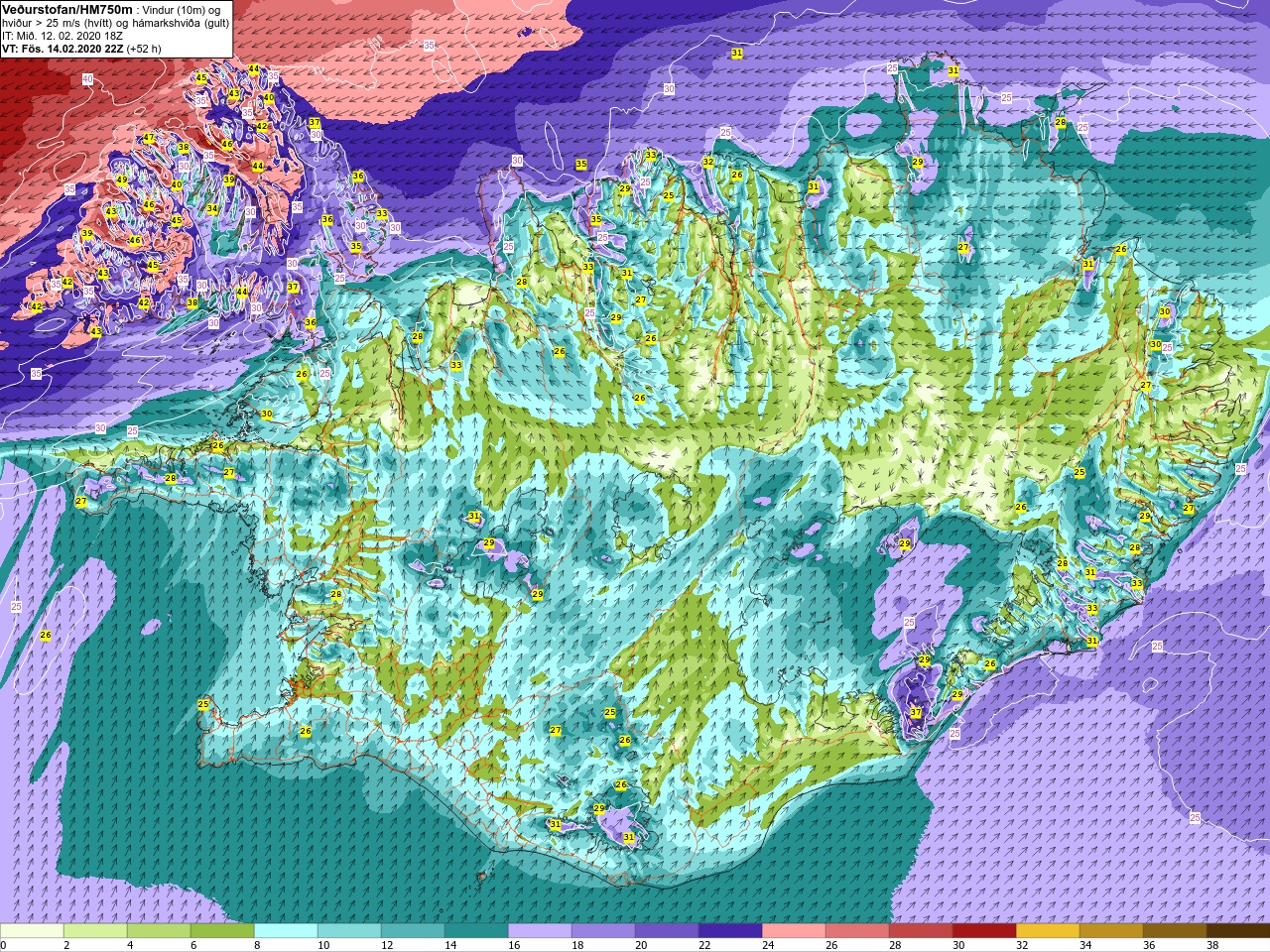Viewport: 1270px width, 952px height.
Task: Click the 32–34 m/s yellow legend swatch
Action: pyautogui.click(x=1048, y=931)
